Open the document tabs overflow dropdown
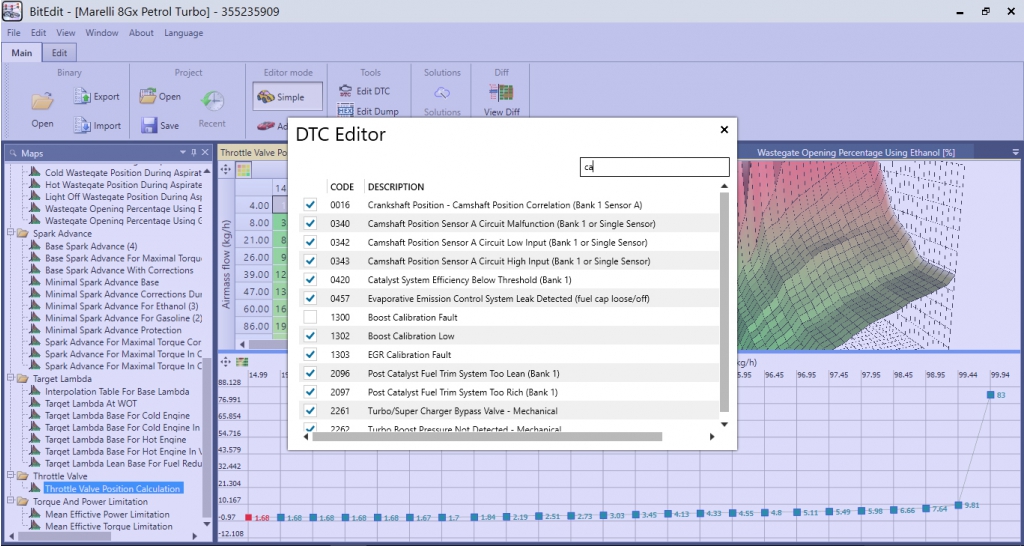Screen dimensions: 1024x546 coord(1015,152)
